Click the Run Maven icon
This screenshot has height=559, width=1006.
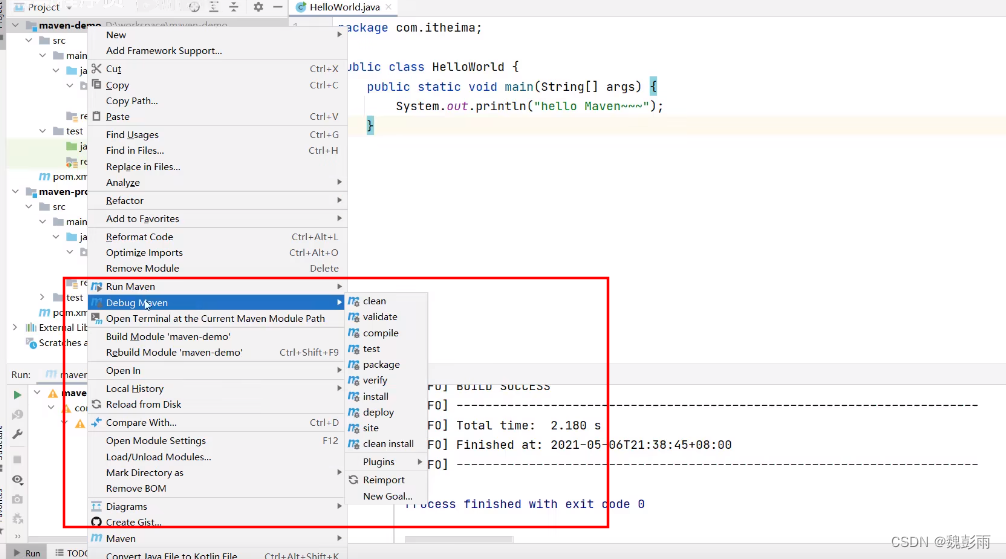click(96, 286)
